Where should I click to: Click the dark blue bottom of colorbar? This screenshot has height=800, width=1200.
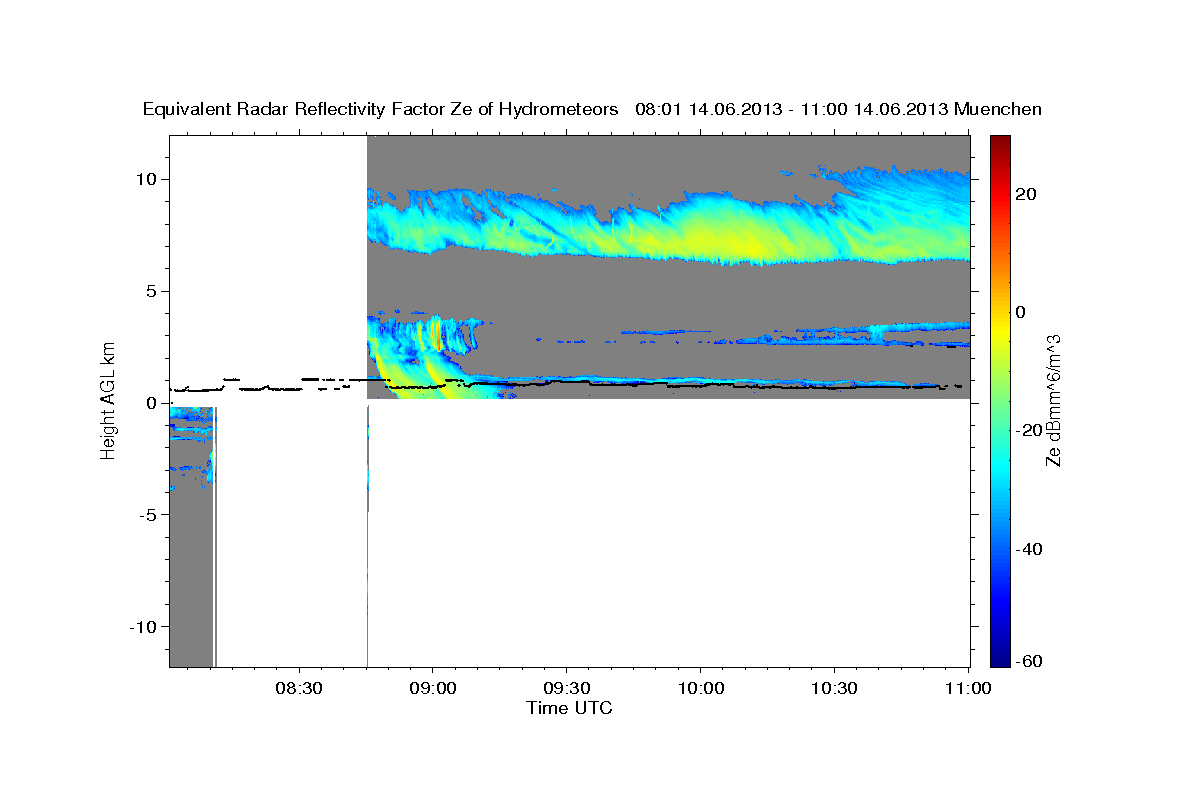coord(1000,659)
